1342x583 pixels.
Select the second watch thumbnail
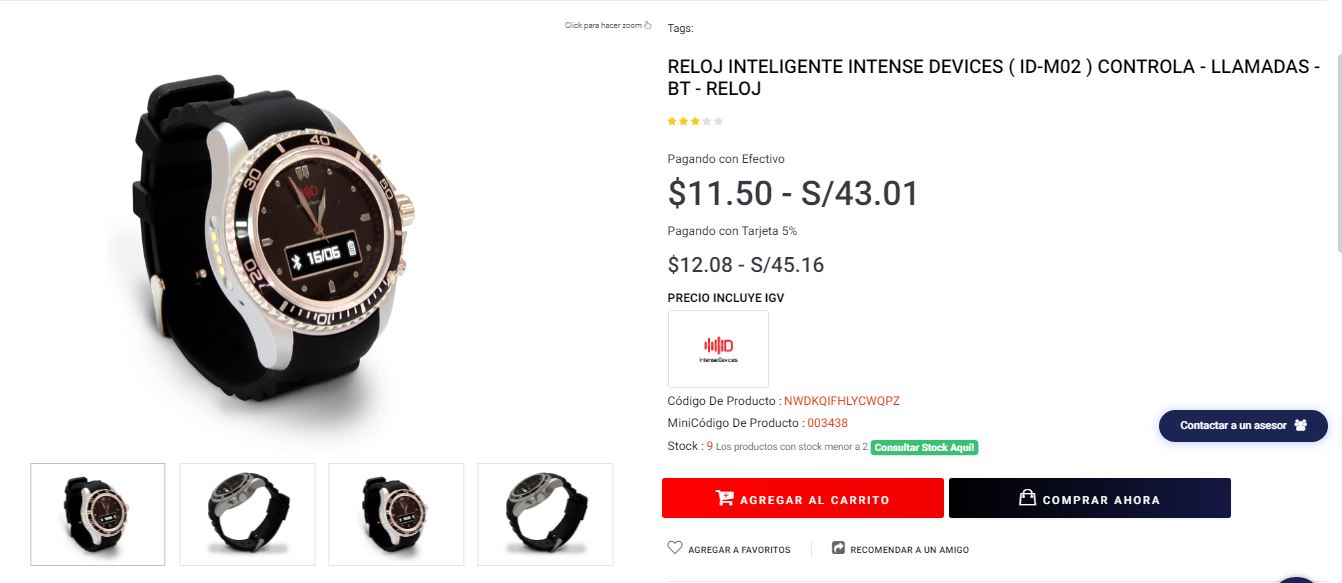pos(247,514)
